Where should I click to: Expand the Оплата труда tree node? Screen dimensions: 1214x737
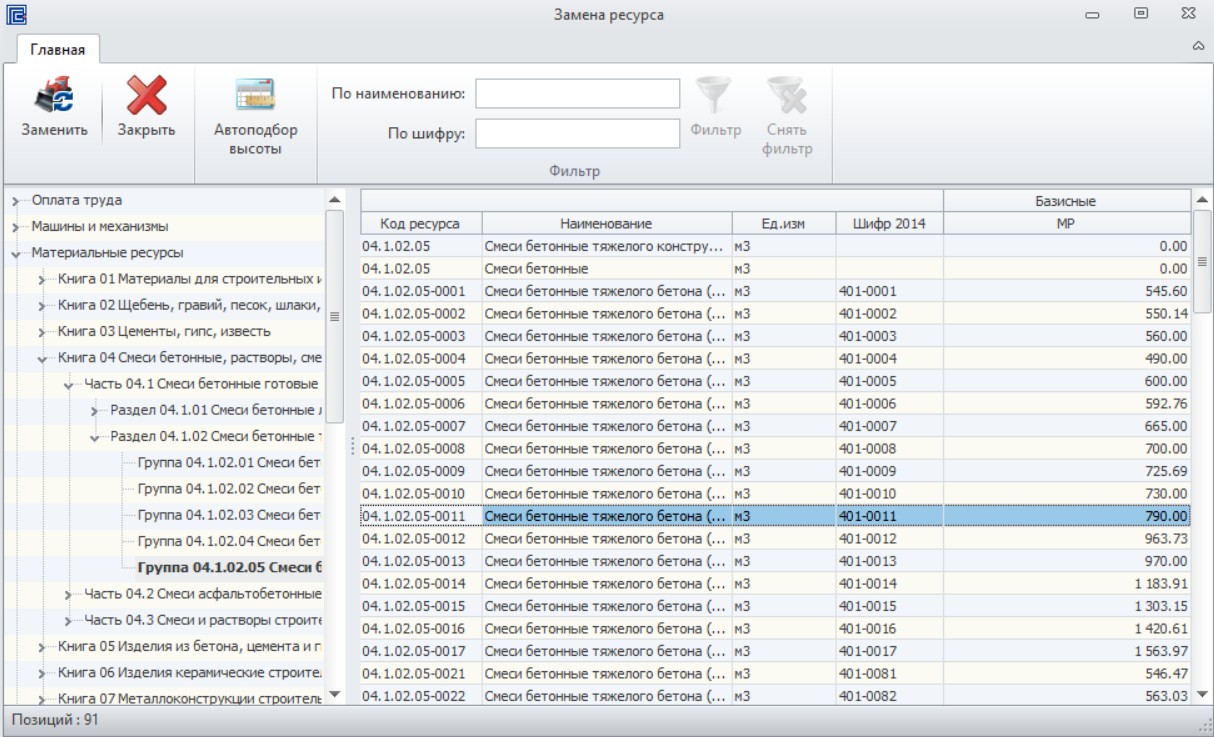(x=16, y=201)
